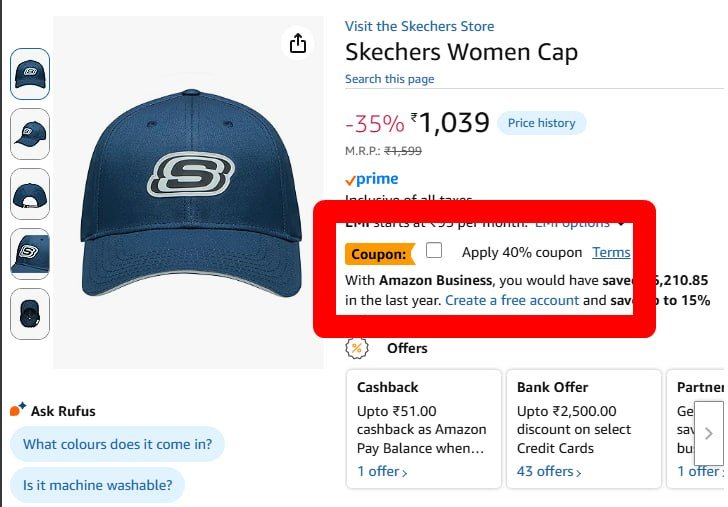Click the Search this page link

click(x=389, y=79)
